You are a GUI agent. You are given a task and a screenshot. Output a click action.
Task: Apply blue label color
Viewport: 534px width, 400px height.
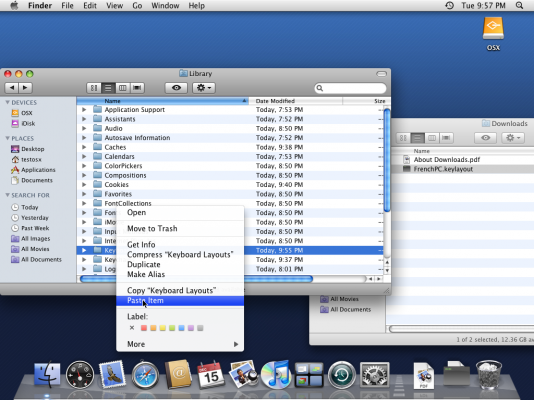[x=182, y=328]
